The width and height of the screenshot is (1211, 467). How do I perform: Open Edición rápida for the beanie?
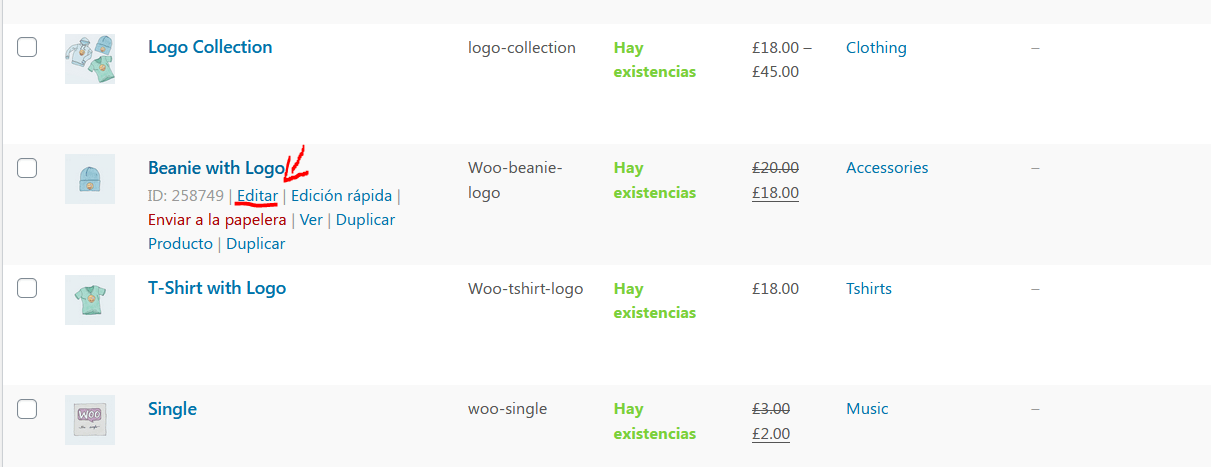tap(342, 196)
